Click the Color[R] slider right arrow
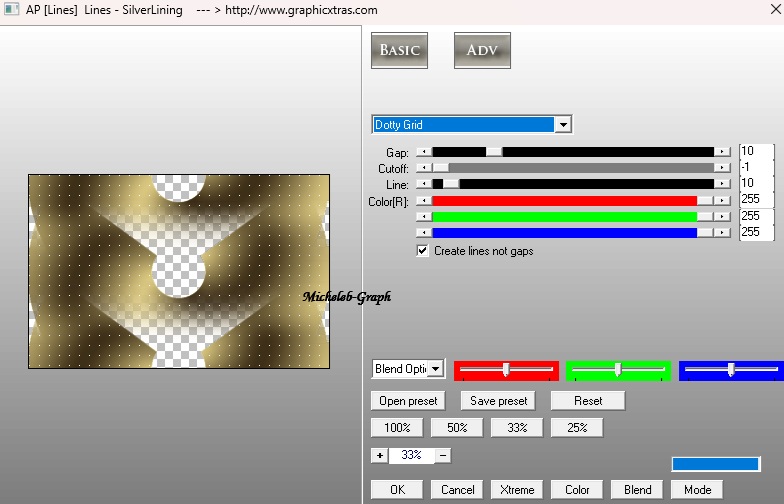This screenshot has width=784, height=504. pos(722,200)
